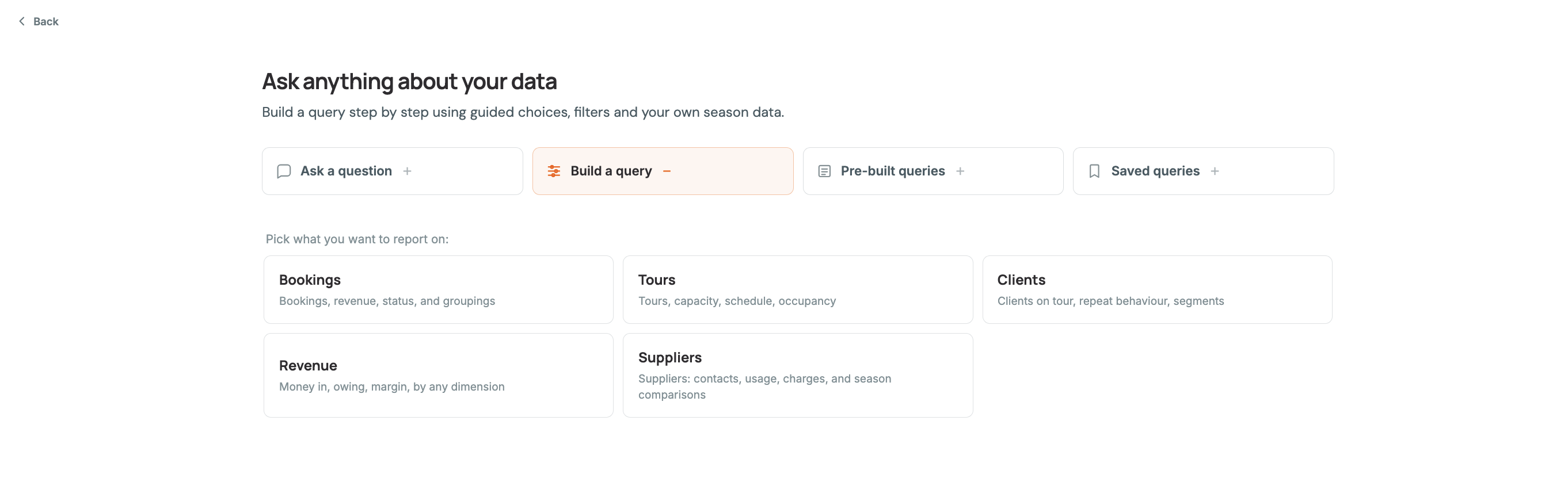Screen dimensions: 1568x497
Task: Pick the Suppliers report option
Action: point(797,375)
